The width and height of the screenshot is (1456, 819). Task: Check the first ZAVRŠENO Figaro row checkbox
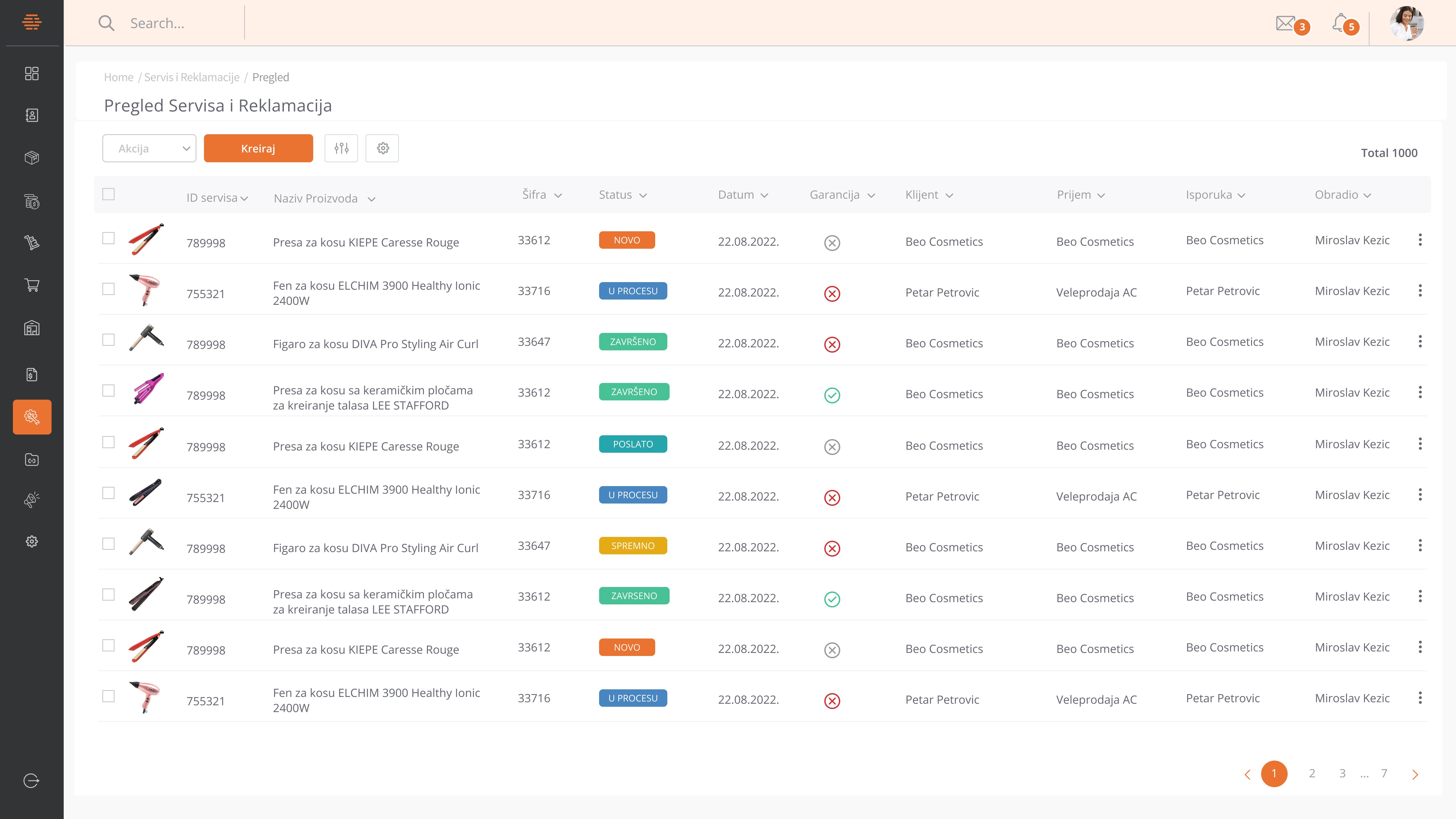coord(108,340)
